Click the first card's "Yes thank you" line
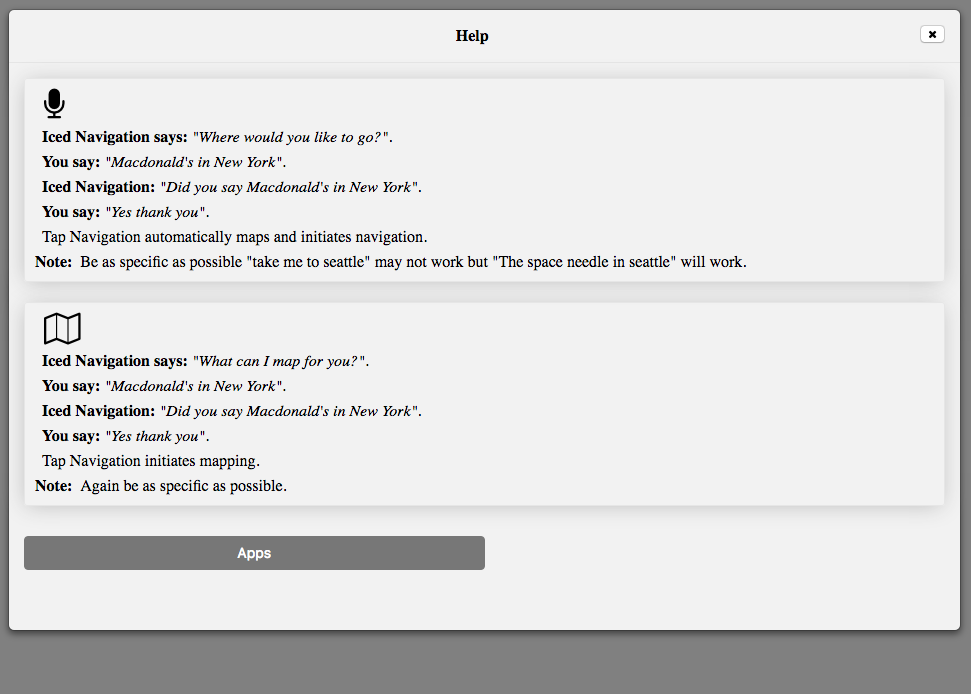 click(126, 212)
